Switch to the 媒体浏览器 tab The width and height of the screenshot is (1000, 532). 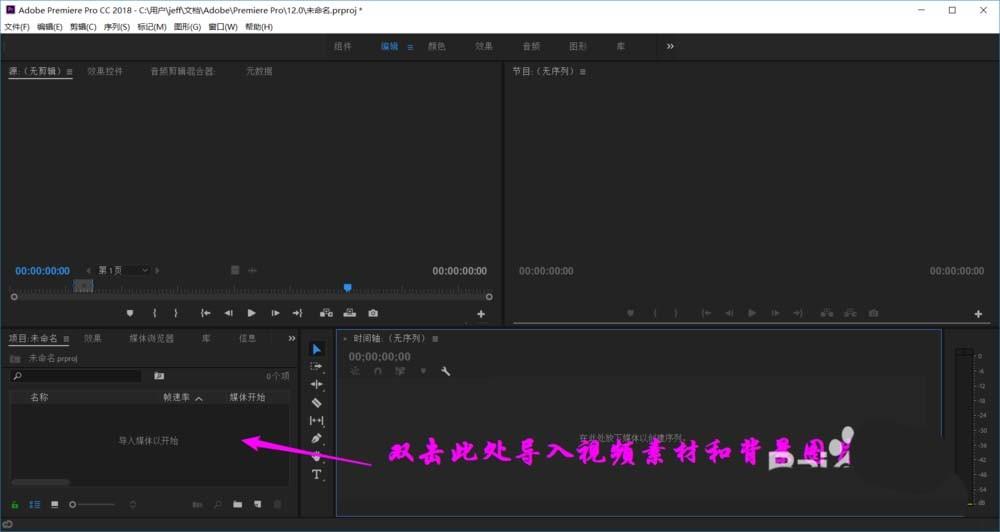[152, 338]
